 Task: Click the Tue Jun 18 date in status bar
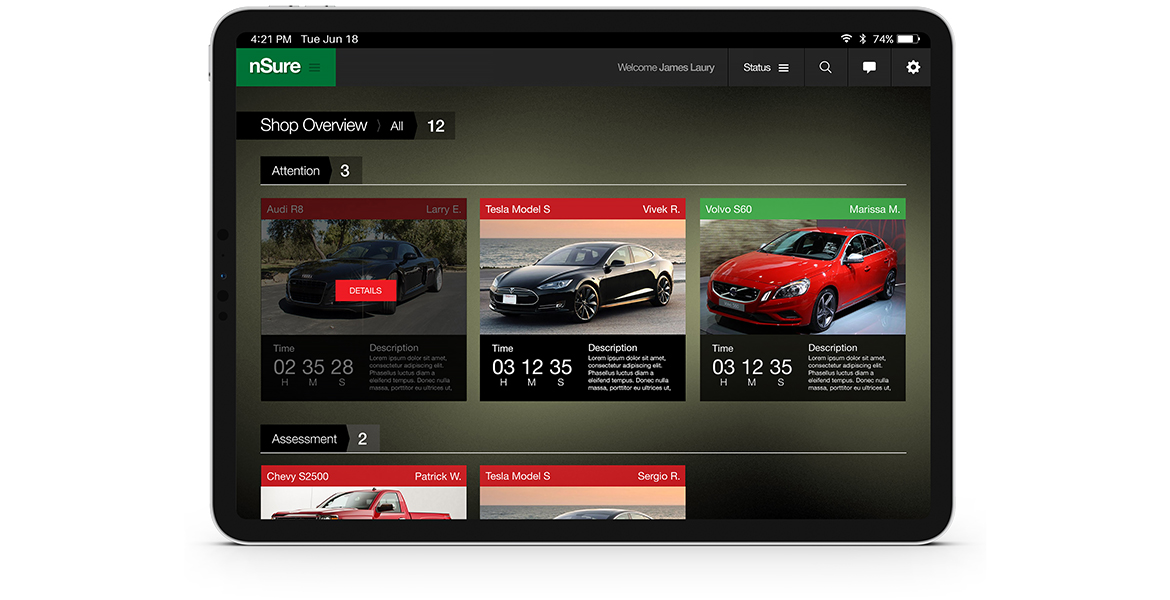329,39
